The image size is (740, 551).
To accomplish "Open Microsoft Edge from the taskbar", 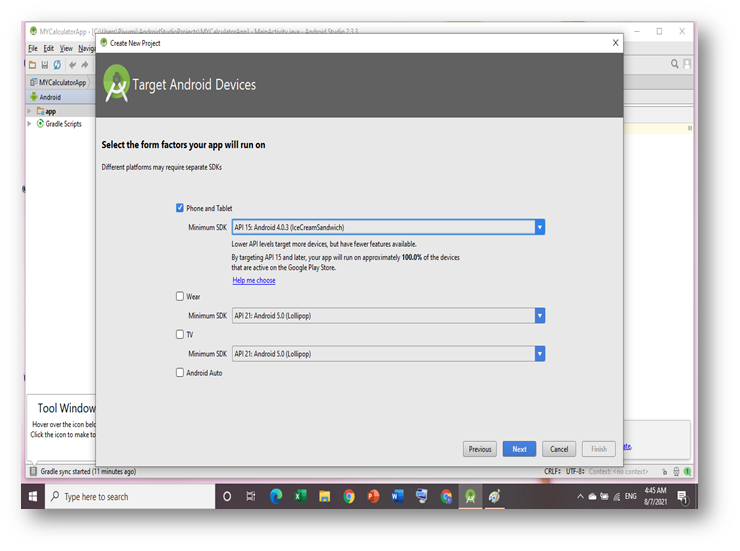I will coord(276,496).
